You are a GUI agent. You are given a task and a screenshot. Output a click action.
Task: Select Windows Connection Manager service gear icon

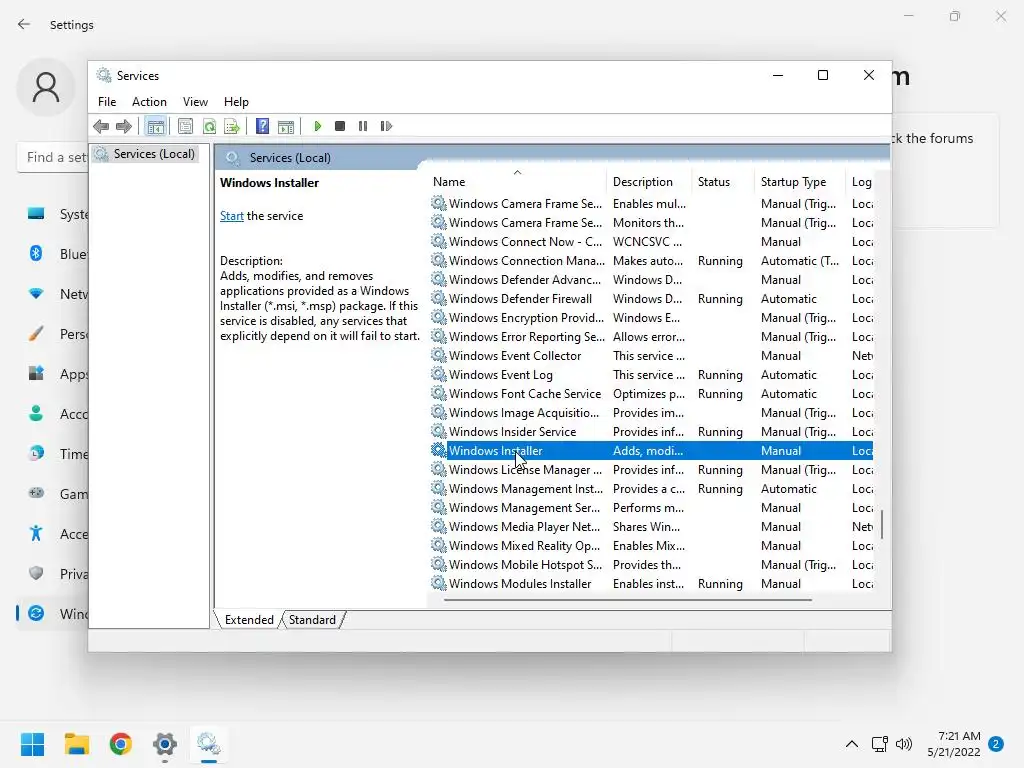(439, 261)
